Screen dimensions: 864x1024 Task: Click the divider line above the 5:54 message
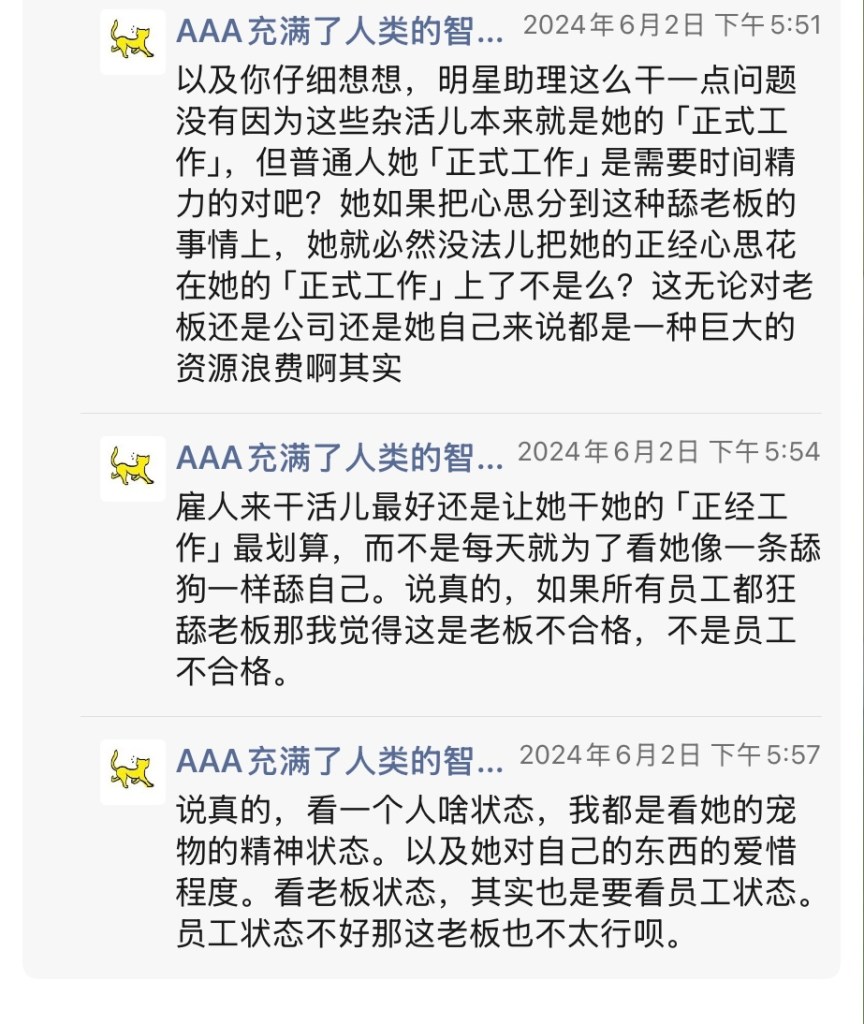pyautogui.click(x=450, y=413)
